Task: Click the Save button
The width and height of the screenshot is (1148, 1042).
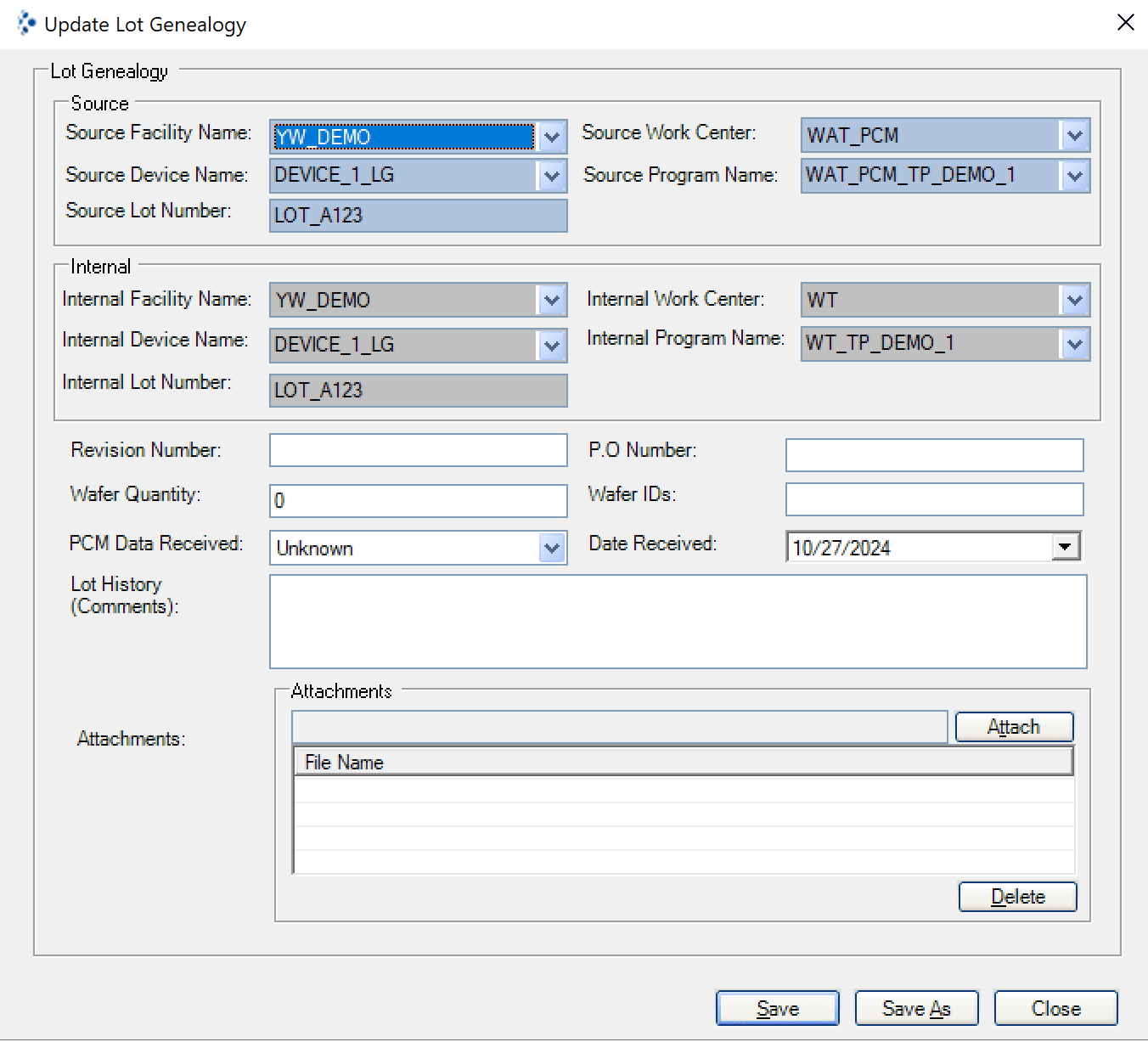Action: (x=777, y=1008)
